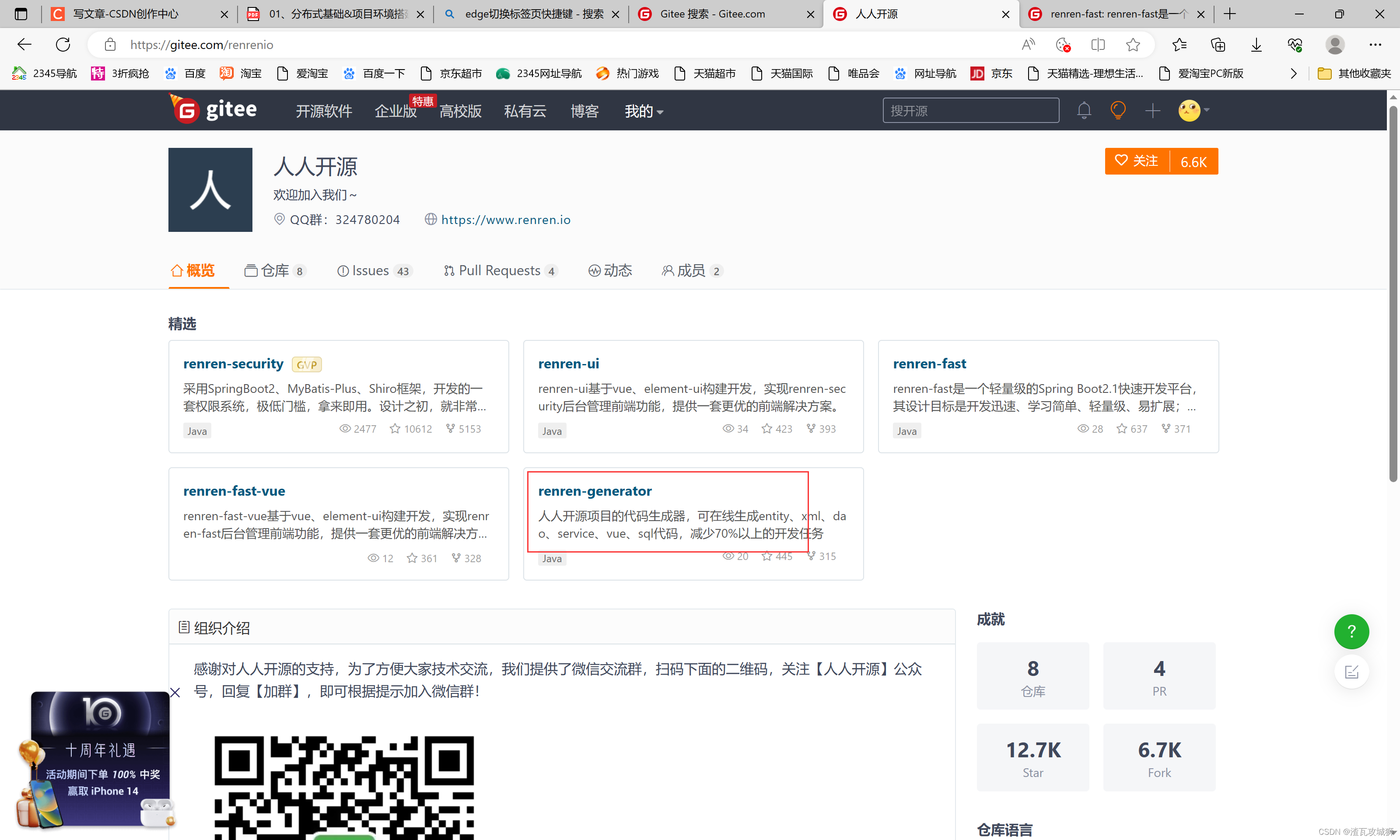Click the Gitee notifications bell icon
Image resolution: width=1400 pixels, height=840 pixels.
[1084, 110]
